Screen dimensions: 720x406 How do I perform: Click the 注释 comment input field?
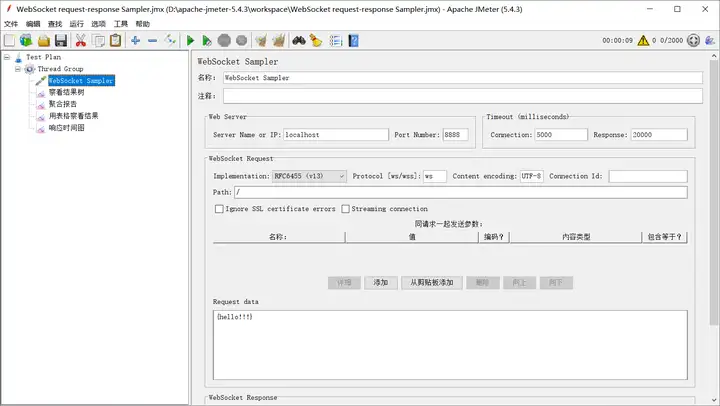coord(463,96)
